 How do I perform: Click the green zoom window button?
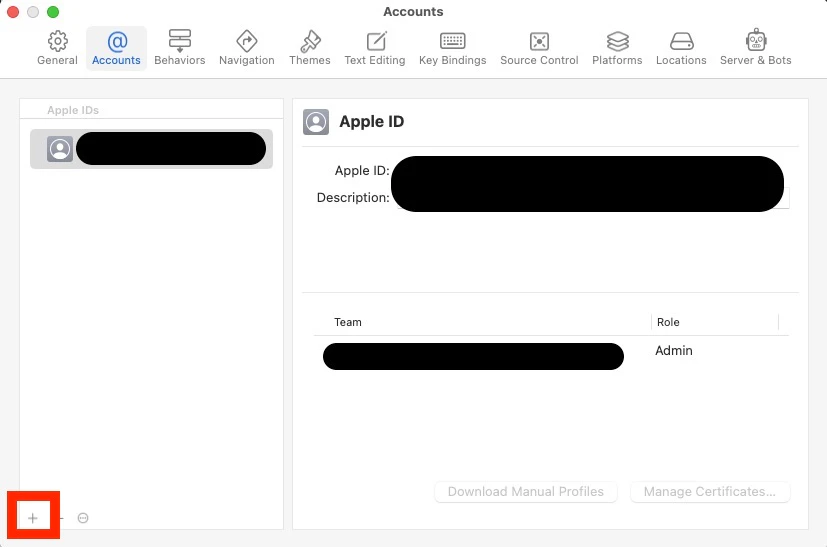tap(53, 12)
